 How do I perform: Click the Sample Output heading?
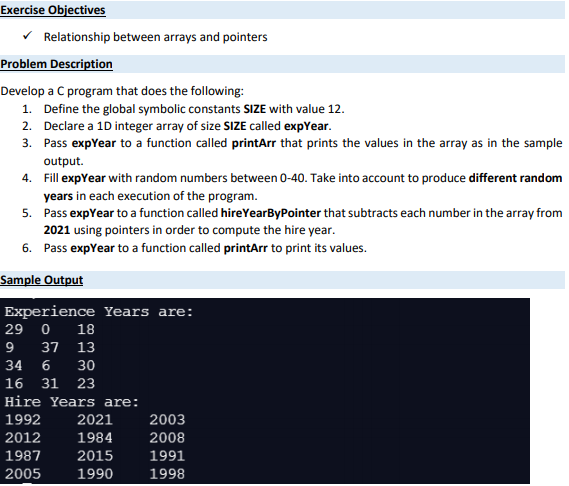point(41,280)
